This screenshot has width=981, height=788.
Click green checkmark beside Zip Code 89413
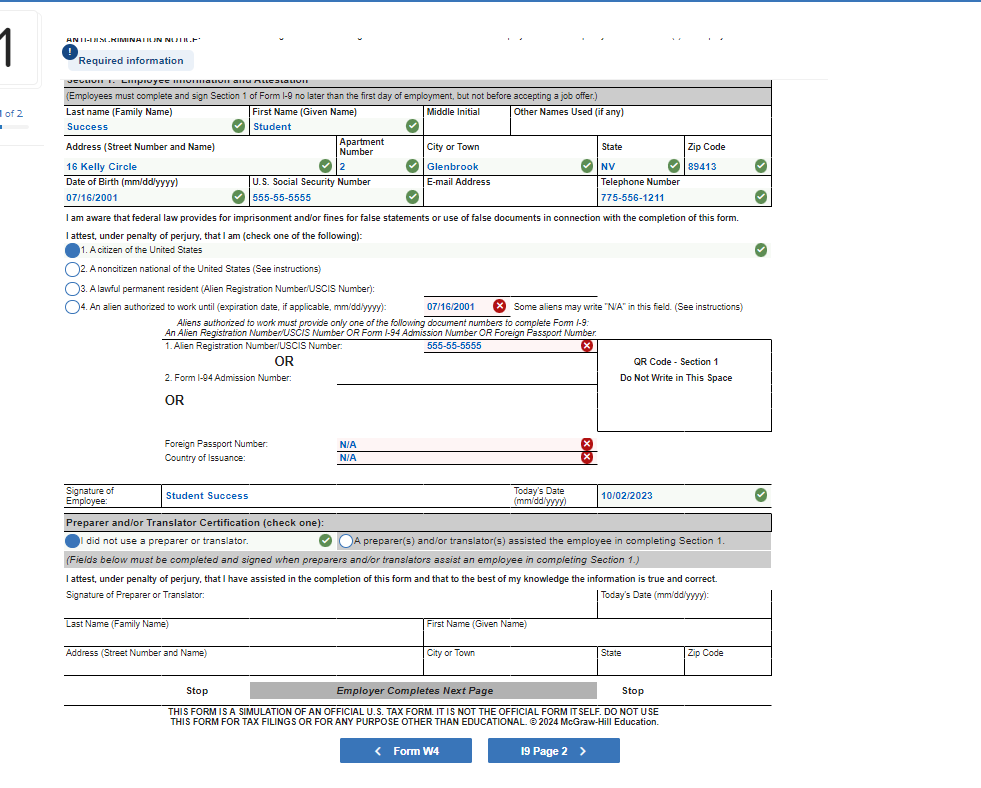pyautogui.click(x=761, y=166)
